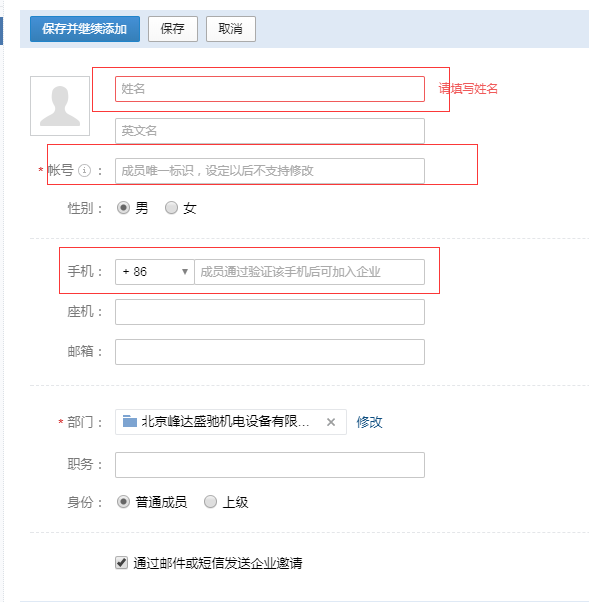
Task: Focus the 姓名 name input field
Action: 270,89
